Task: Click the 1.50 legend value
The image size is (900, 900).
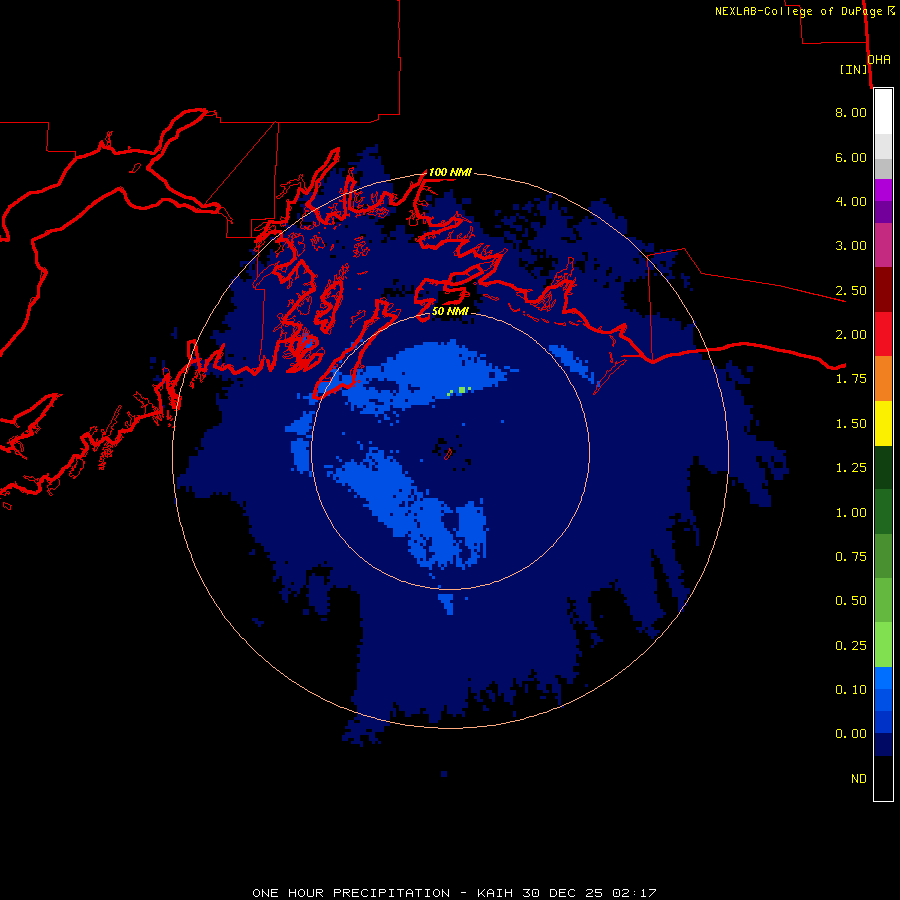Action: pyautogui.click(x=851, y=424)
